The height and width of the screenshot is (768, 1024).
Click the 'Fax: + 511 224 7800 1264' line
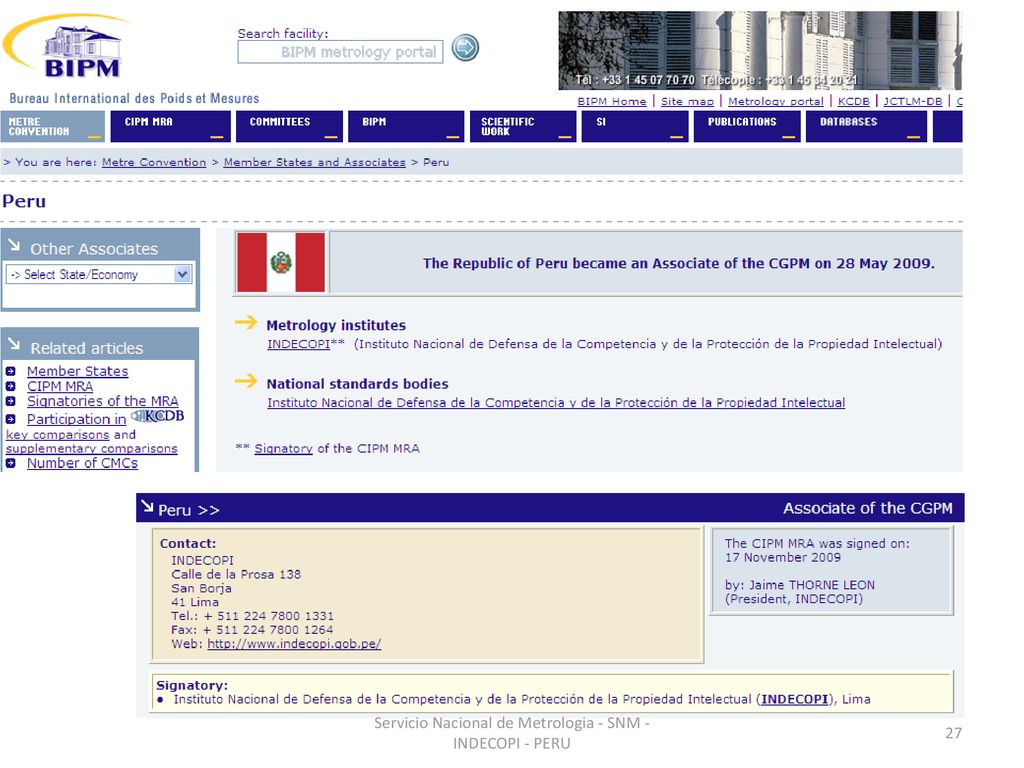click(252, 630)
